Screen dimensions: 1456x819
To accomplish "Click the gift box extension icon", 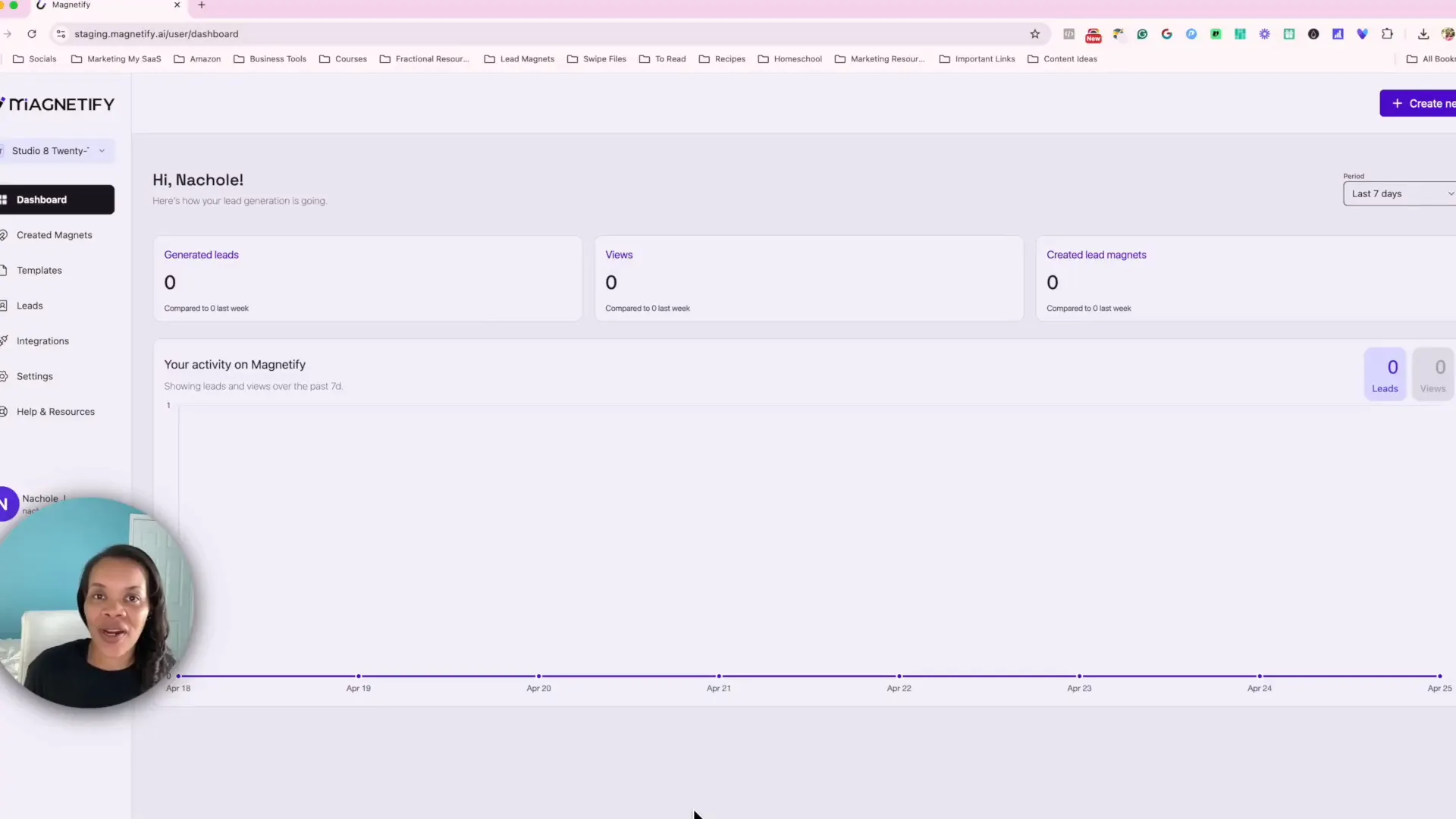I will coord(1288,34).
